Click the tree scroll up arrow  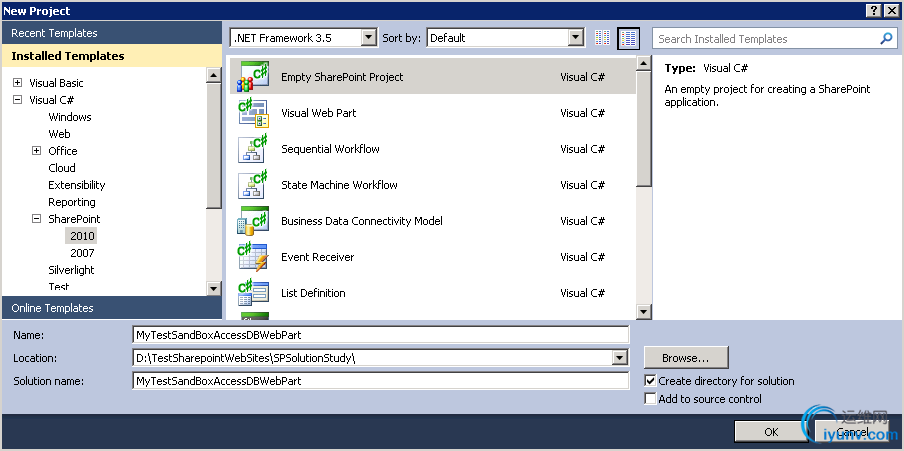[214, 75]
